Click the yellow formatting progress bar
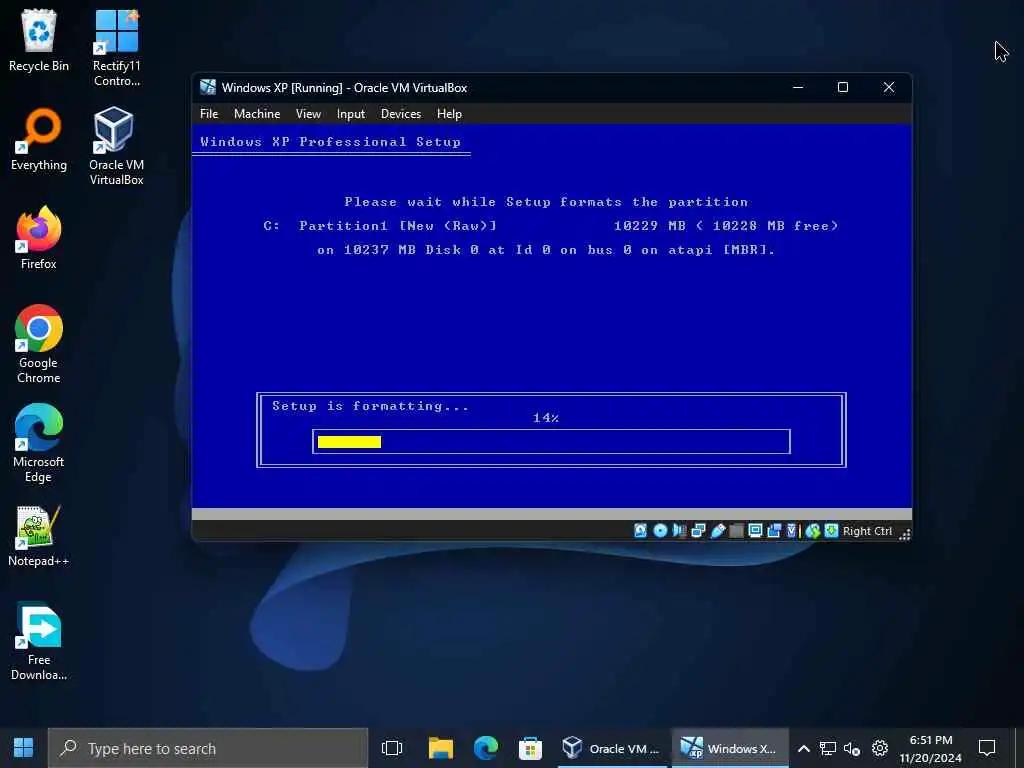Image resolution: width=1024 pixels, height=768 pixels. tap(349, 442)
